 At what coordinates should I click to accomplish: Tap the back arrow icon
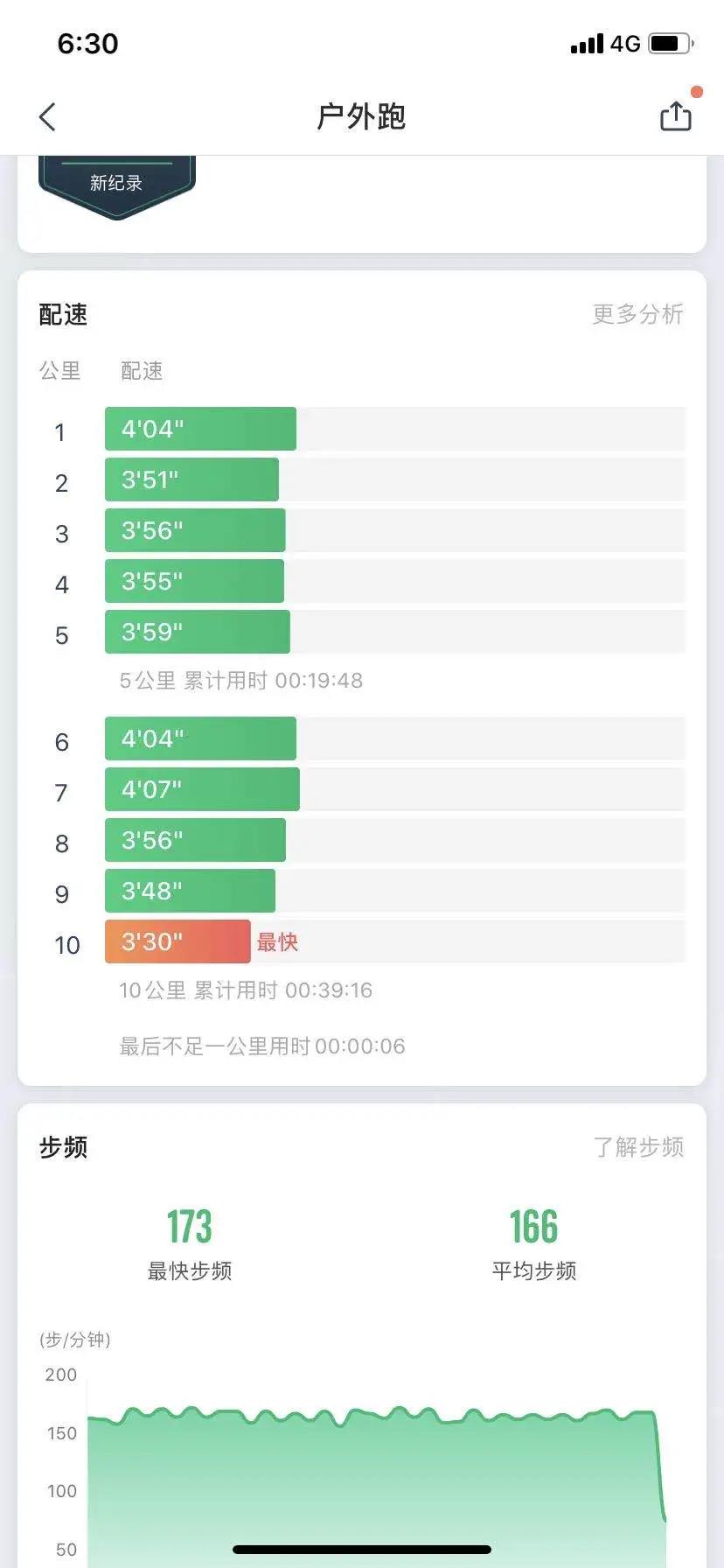coord(48,116)
